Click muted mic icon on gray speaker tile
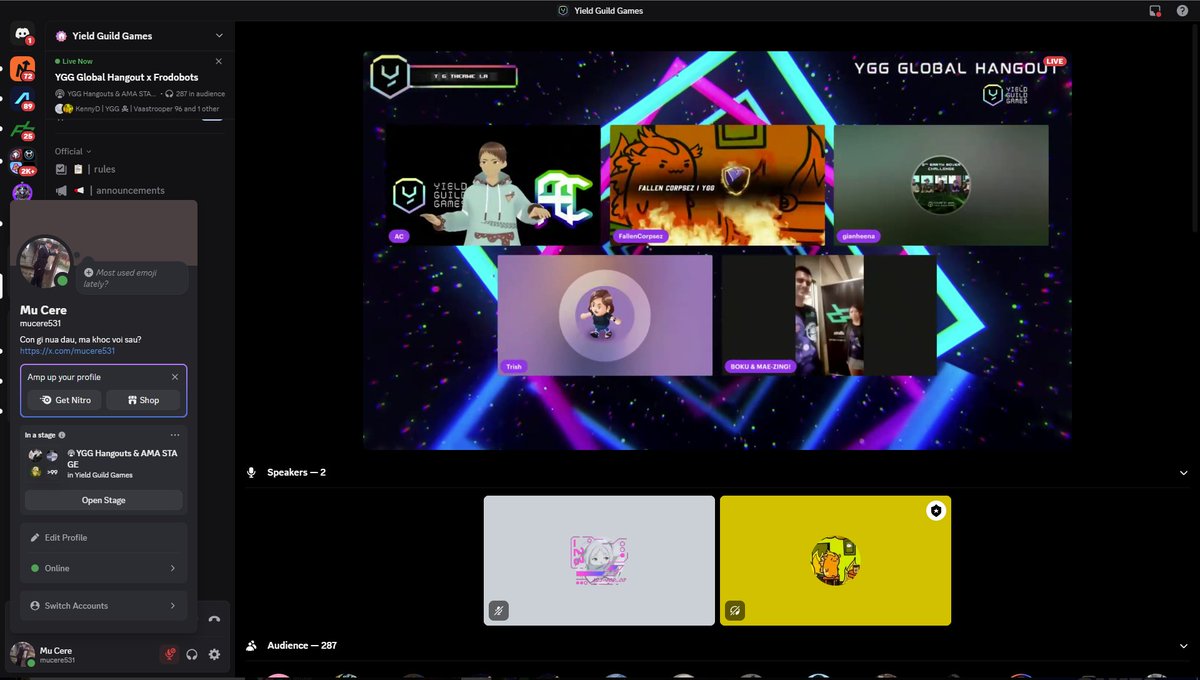This screenshot has height=680, width=1200. pyautogui.click(x=498, y=610)
